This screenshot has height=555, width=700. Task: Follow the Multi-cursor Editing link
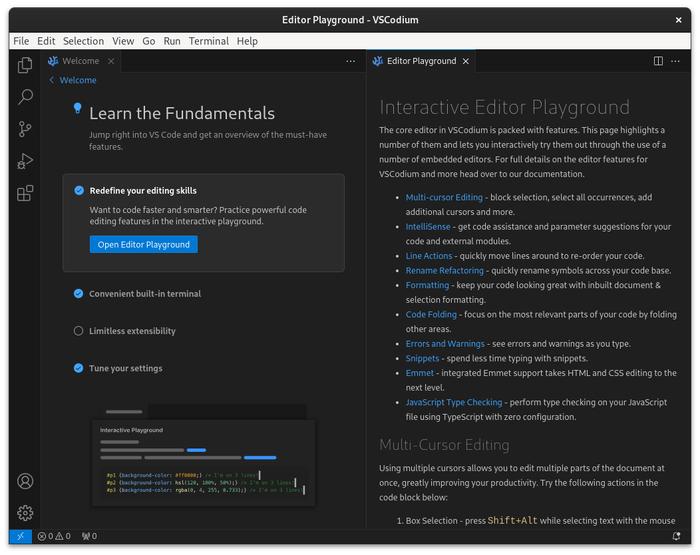coord(444,197)
